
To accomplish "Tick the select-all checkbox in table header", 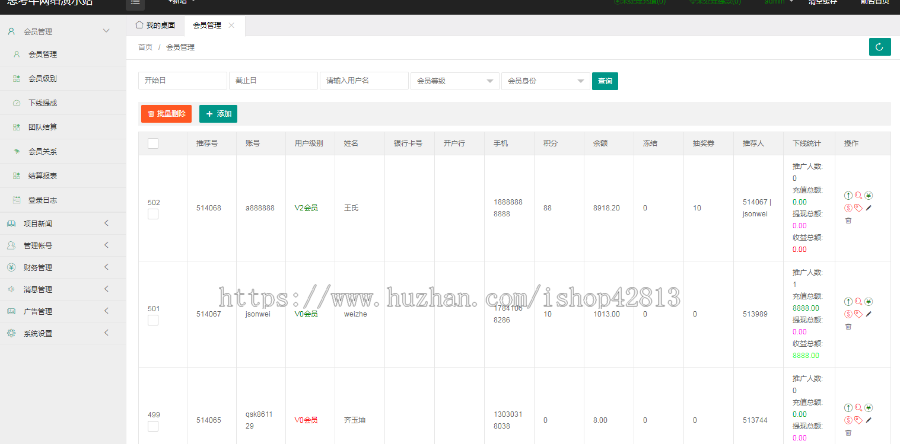I will point(153,143).
